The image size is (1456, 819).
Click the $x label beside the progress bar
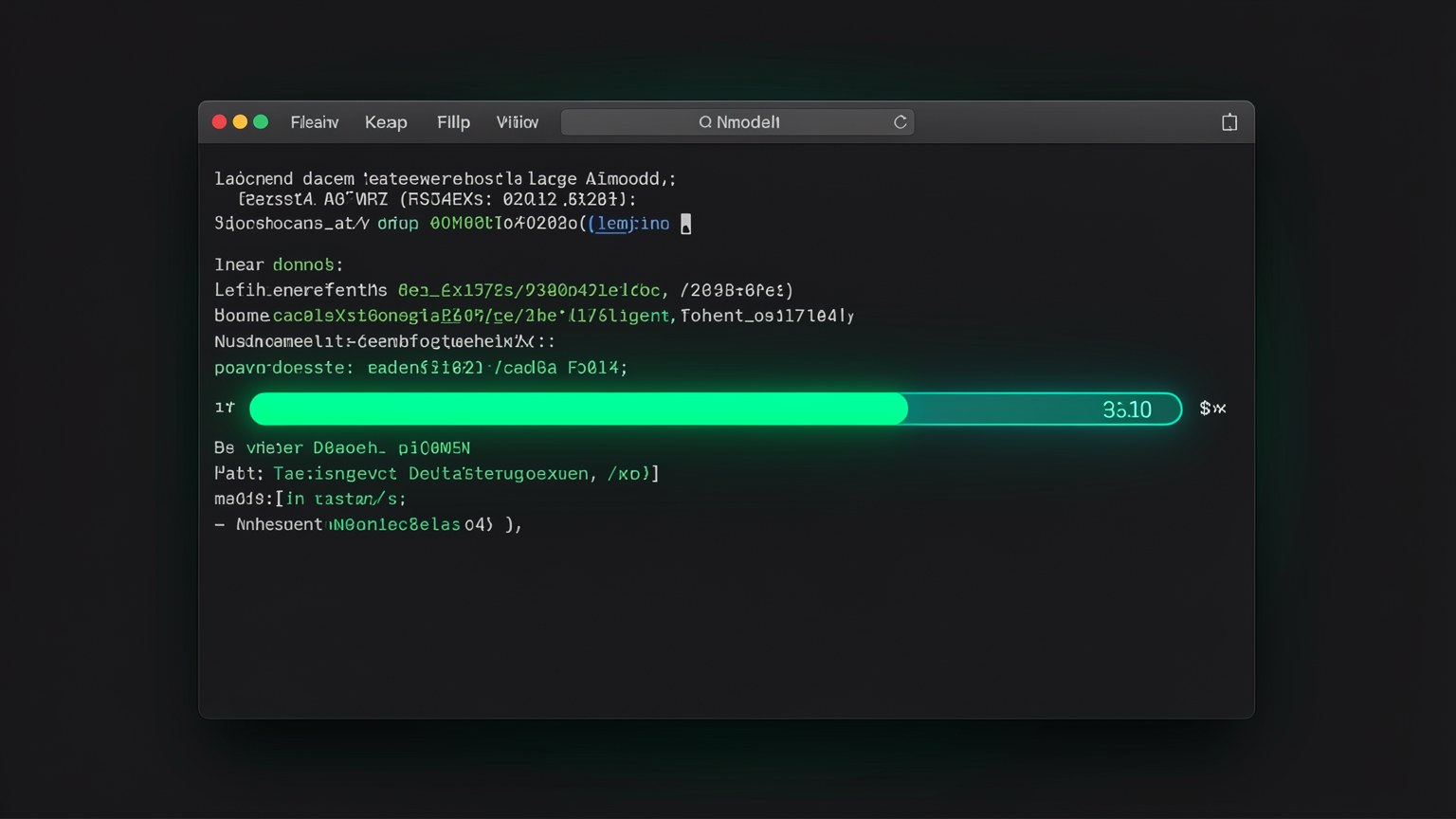(x=1212, y=409)
